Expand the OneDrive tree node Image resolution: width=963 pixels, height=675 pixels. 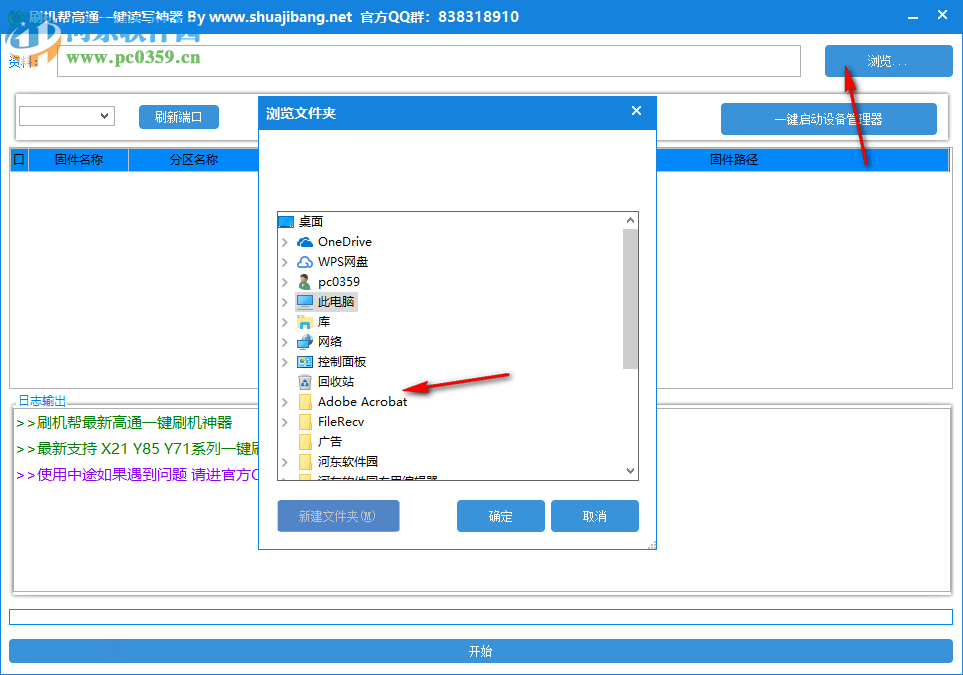pyautogui.click(x=285, y=242)
